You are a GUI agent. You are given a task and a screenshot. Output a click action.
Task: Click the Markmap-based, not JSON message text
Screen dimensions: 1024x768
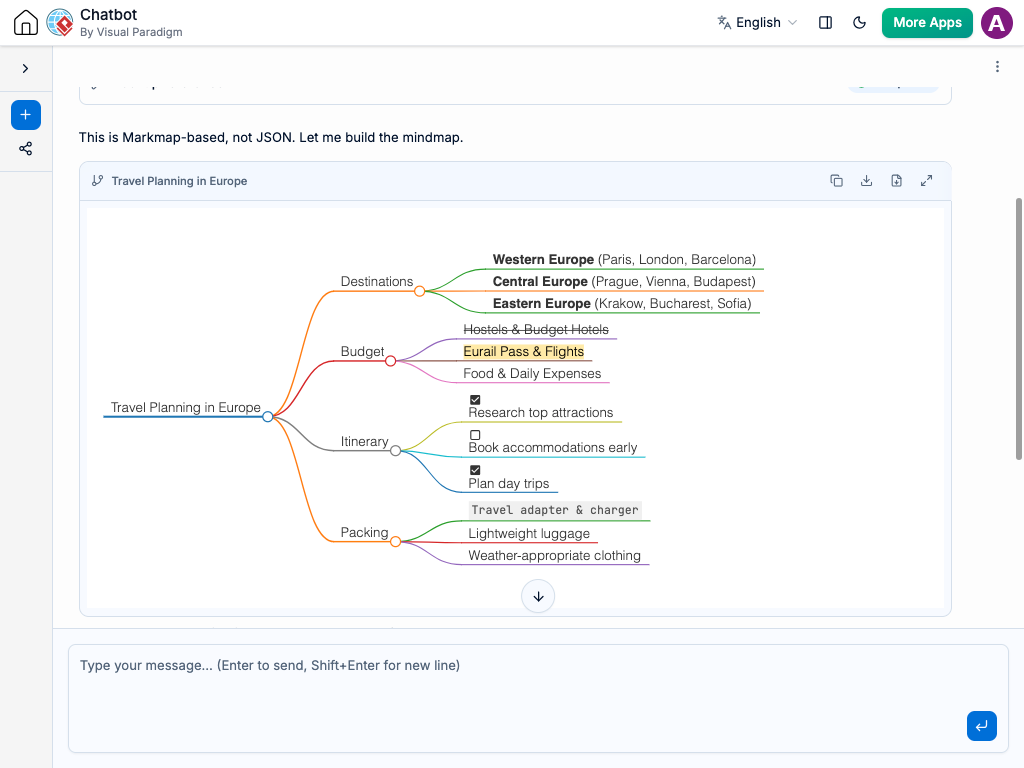pyautogui.click(x=271, y=138)
